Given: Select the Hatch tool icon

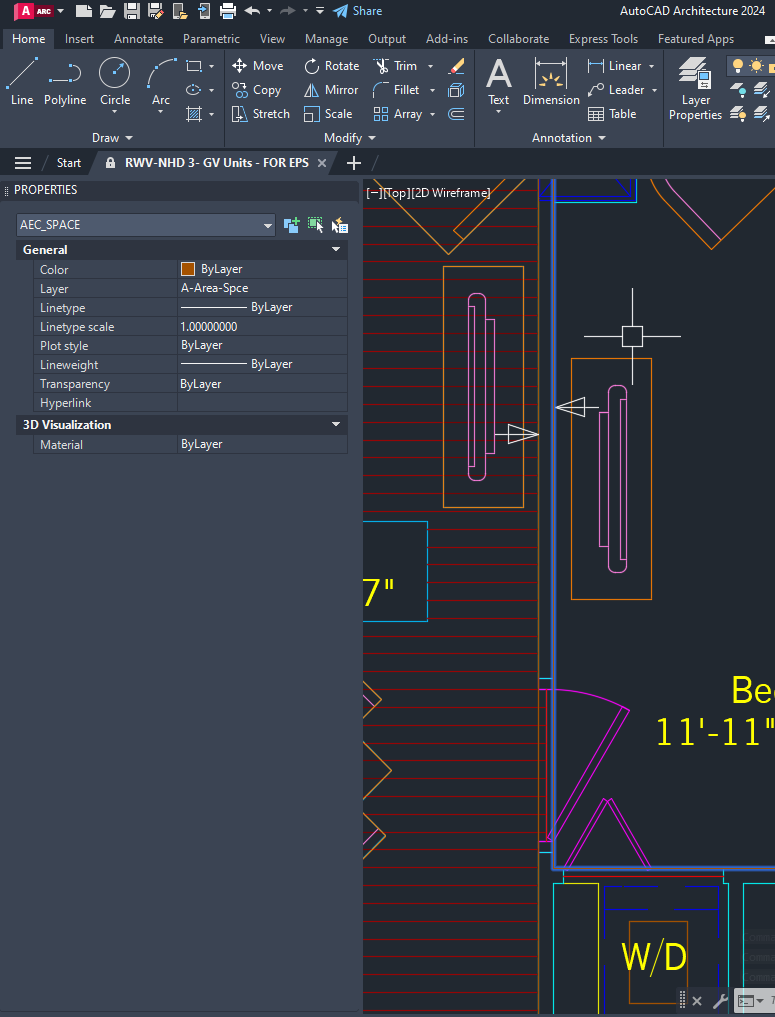Looking at the screenshot, I should pyautogui.click(x=193, y=114).
